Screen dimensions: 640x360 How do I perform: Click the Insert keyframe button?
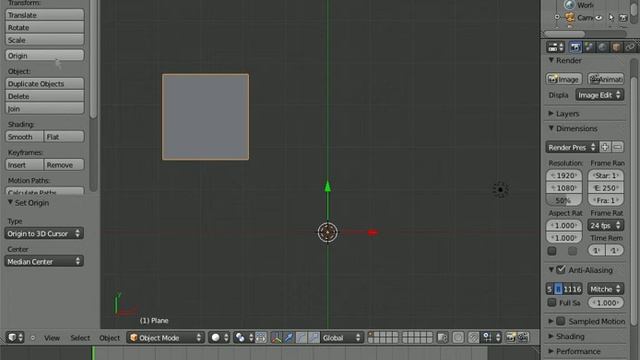click(x=24, y=165)
